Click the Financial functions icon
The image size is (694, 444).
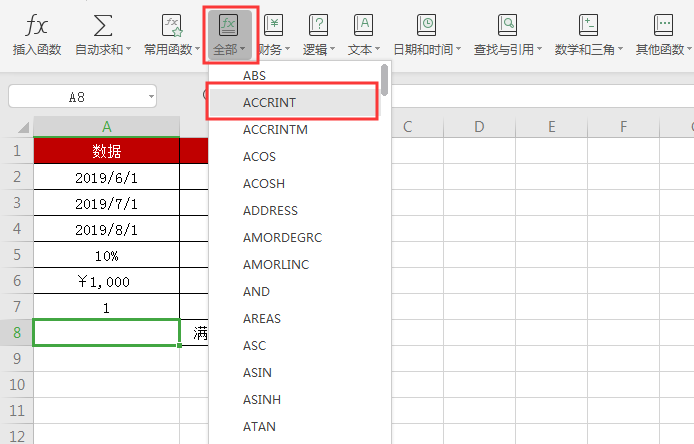pos(272,25)
